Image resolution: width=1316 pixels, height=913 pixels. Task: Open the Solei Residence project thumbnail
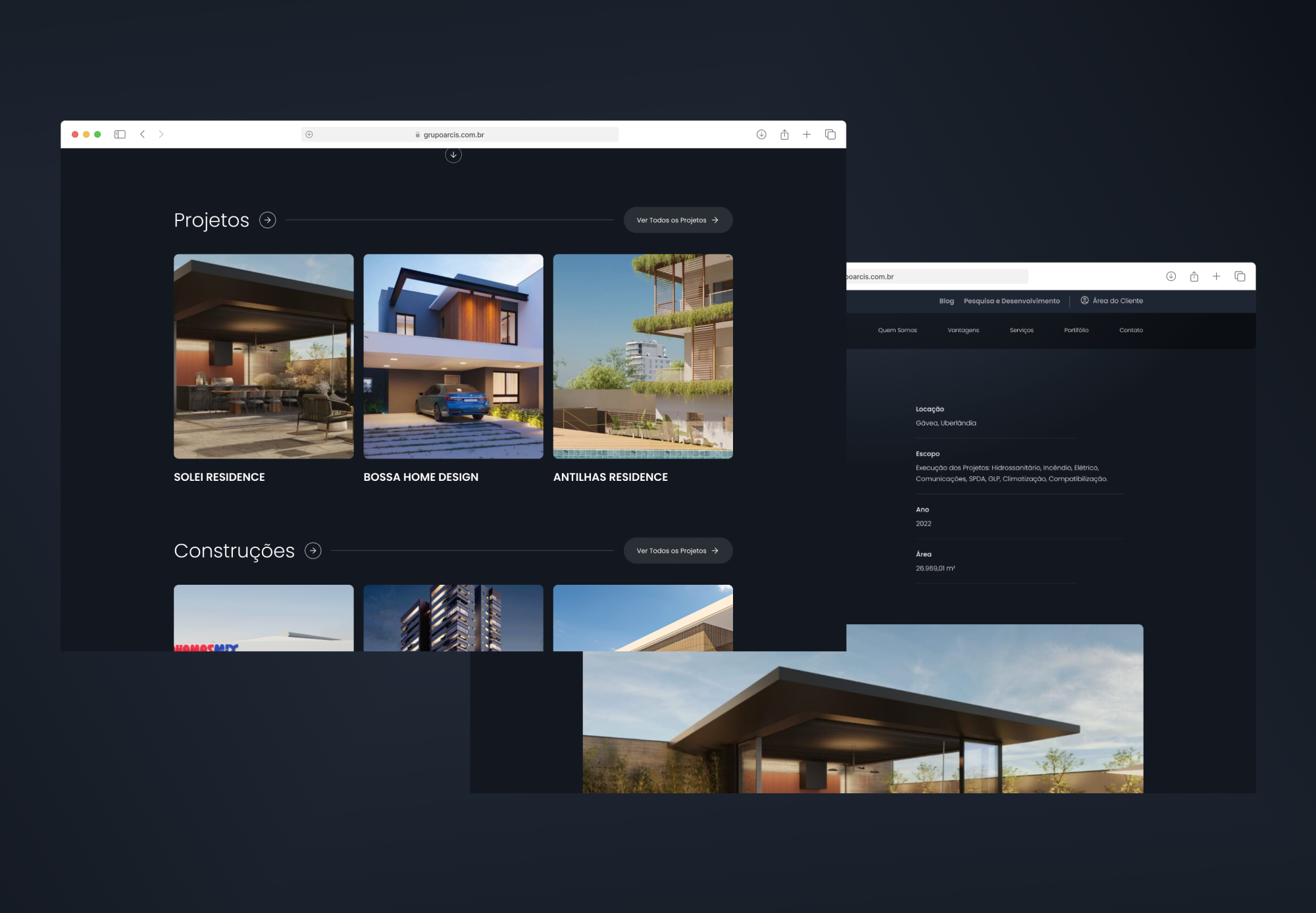263,356
